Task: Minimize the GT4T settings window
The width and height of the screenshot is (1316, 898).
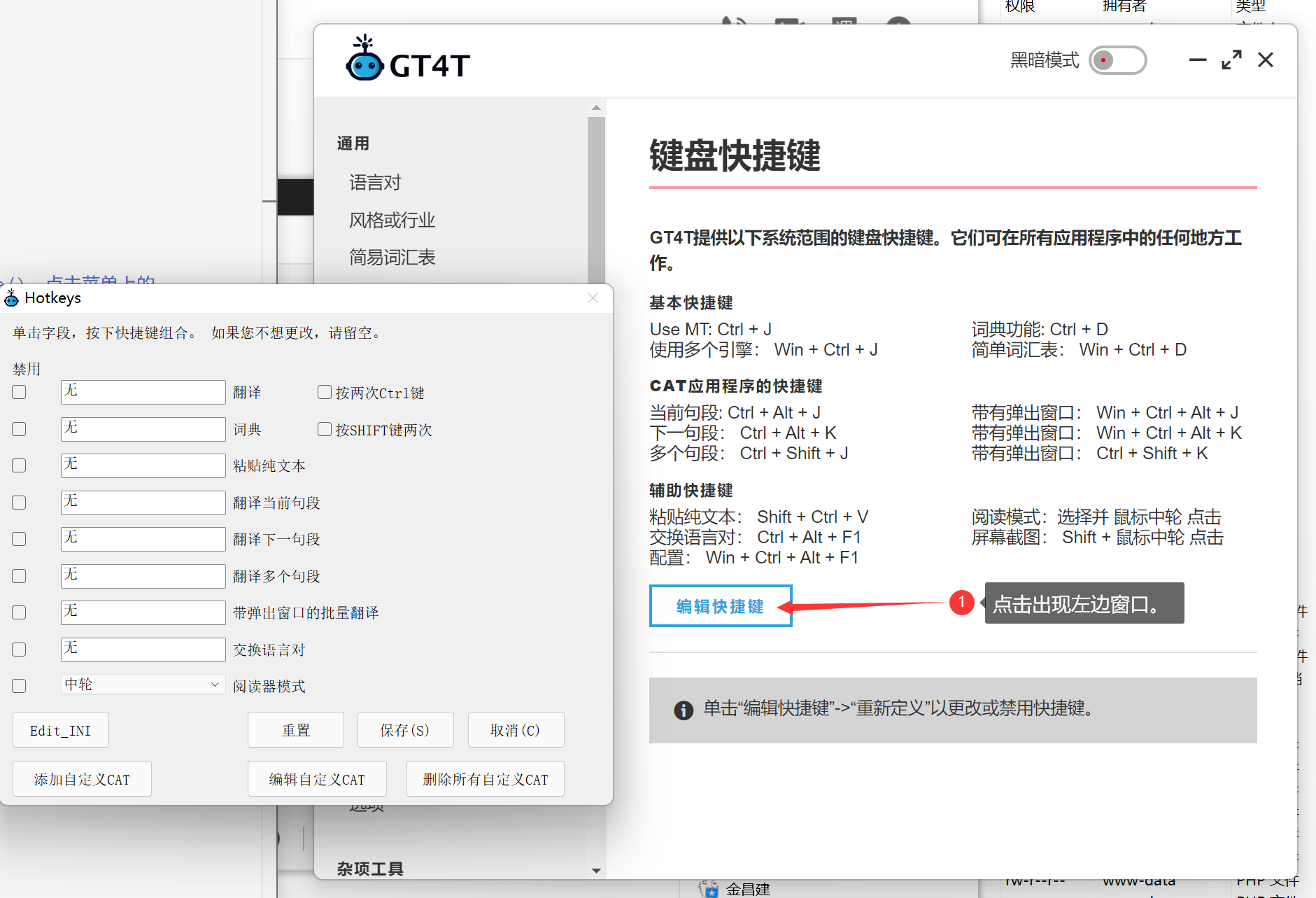Action: pyautogui.click(x=1197, y=60)
